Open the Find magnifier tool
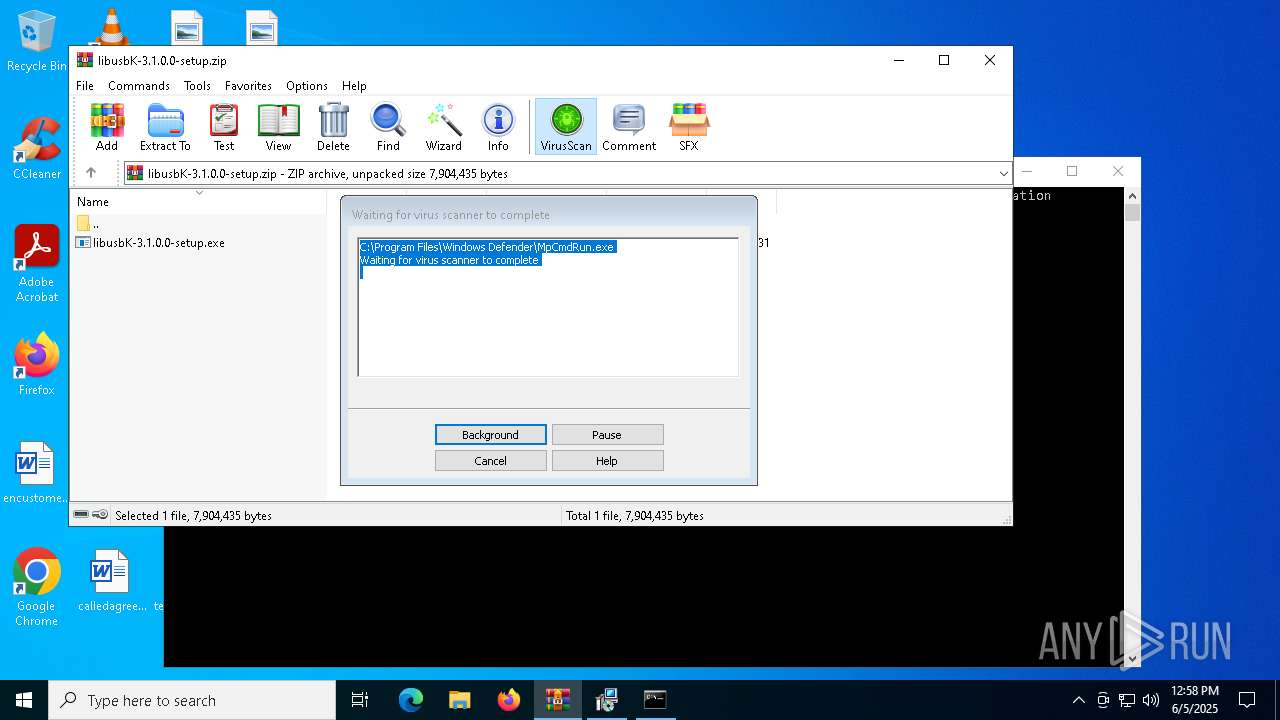The height and width of the screenshot is (720, 1280). [388, 127]
